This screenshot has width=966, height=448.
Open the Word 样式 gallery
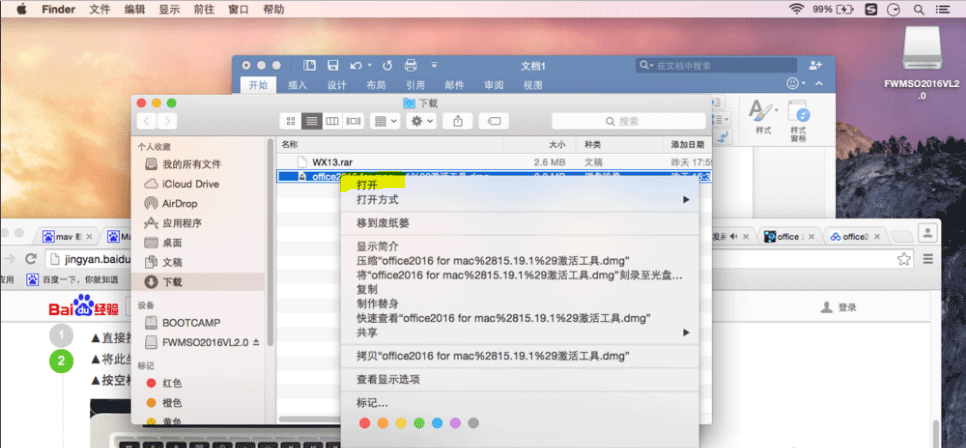tap(763, 118)
